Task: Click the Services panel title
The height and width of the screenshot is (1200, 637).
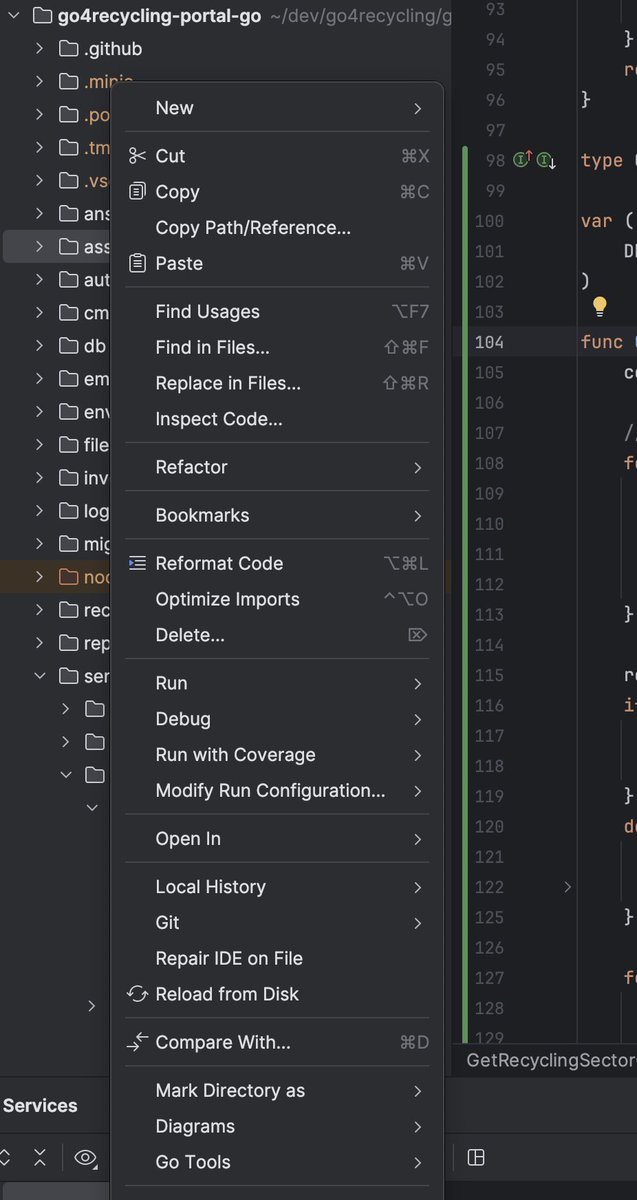Action: [40, 1106]
